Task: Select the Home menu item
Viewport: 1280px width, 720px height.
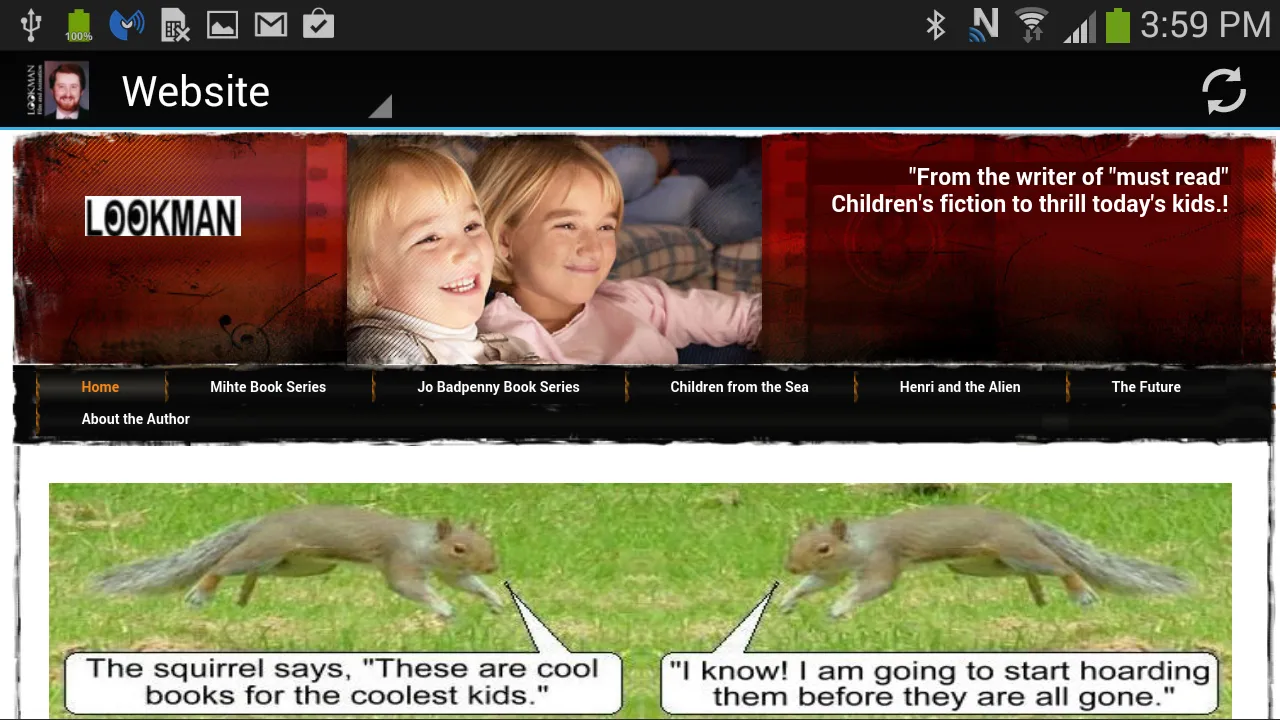Action: [x=100, y=387]
